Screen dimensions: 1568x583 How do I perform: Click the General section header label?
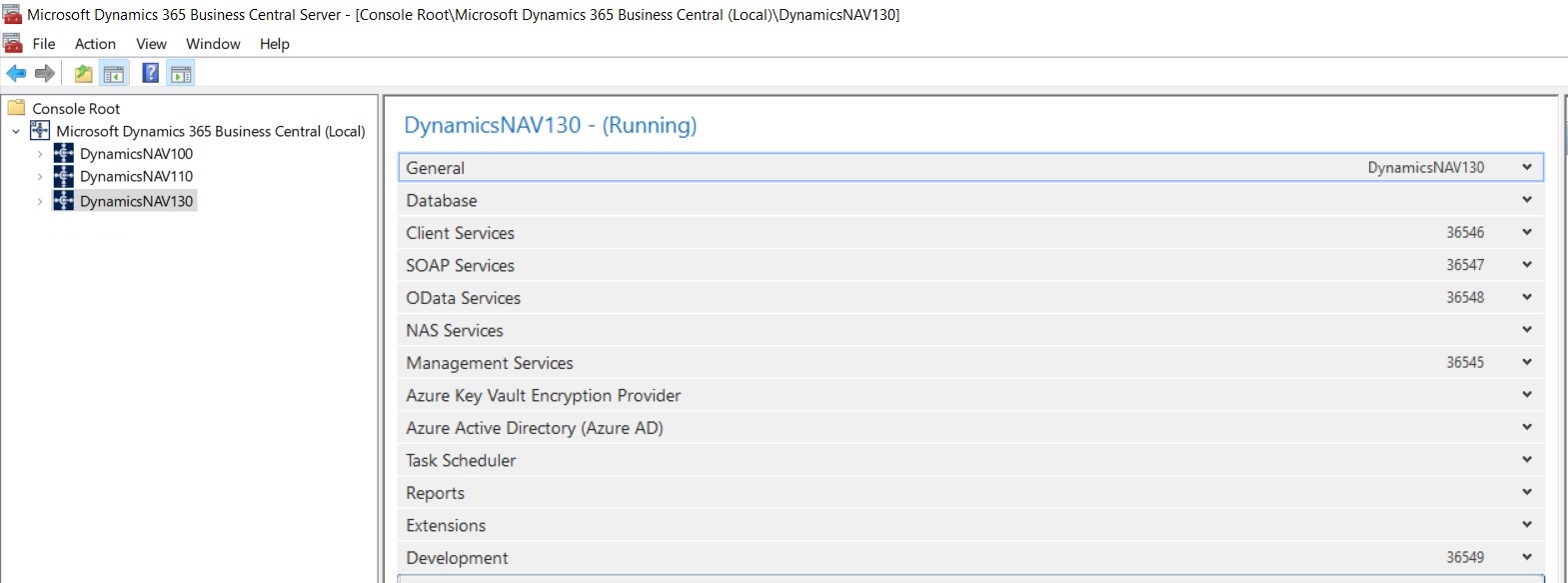(436, 168)
